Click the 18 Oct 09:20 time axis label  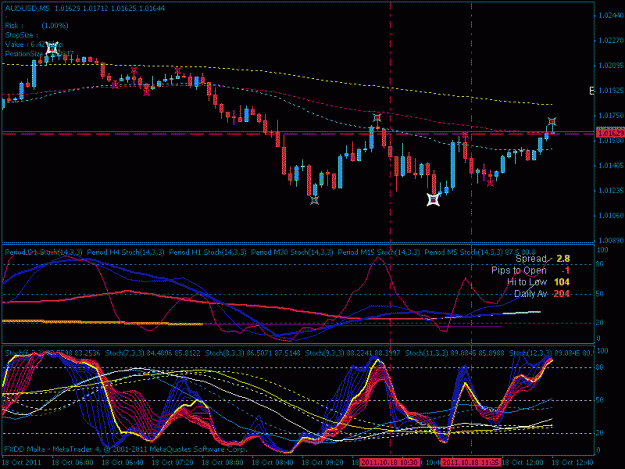[322, 463]
